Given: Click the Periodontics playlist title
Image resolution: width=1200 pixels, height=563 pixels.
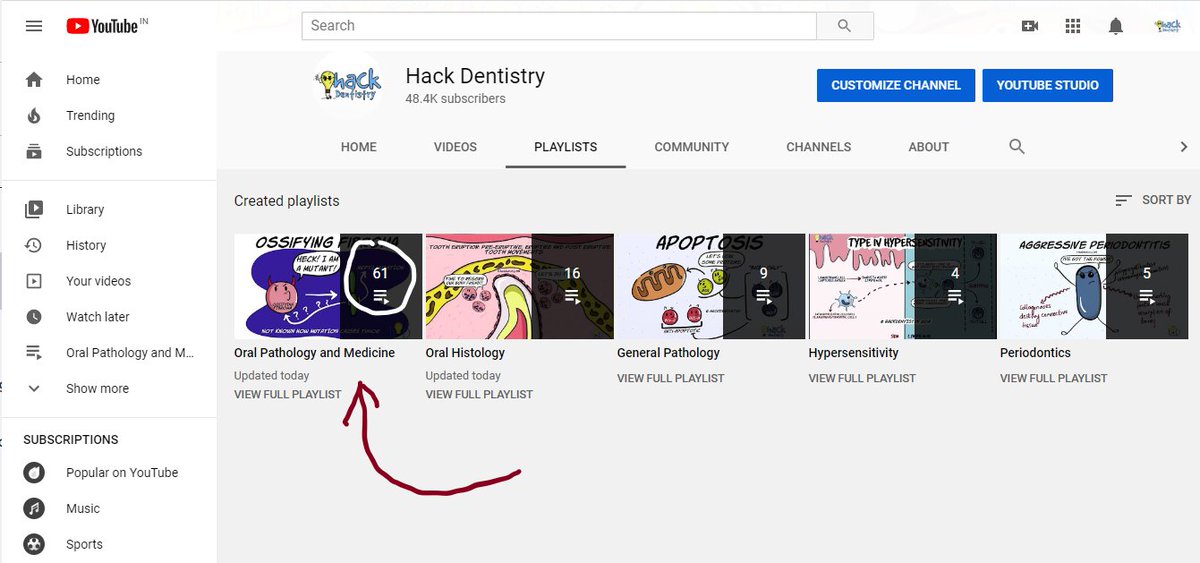Looking at the screenshot, I should pyautogui.click(x=1035, y=353).
